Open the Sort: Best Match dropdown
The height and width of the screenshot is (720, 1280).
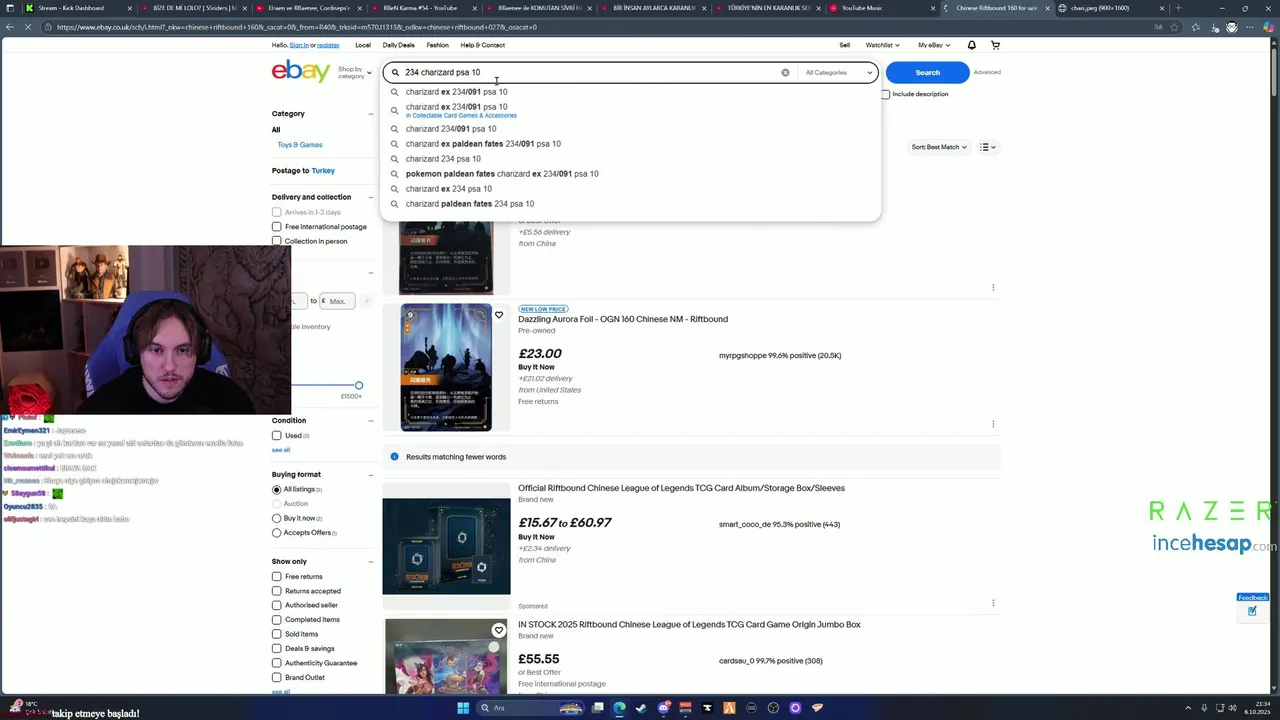pyautogui.click(x=939, y=147)
